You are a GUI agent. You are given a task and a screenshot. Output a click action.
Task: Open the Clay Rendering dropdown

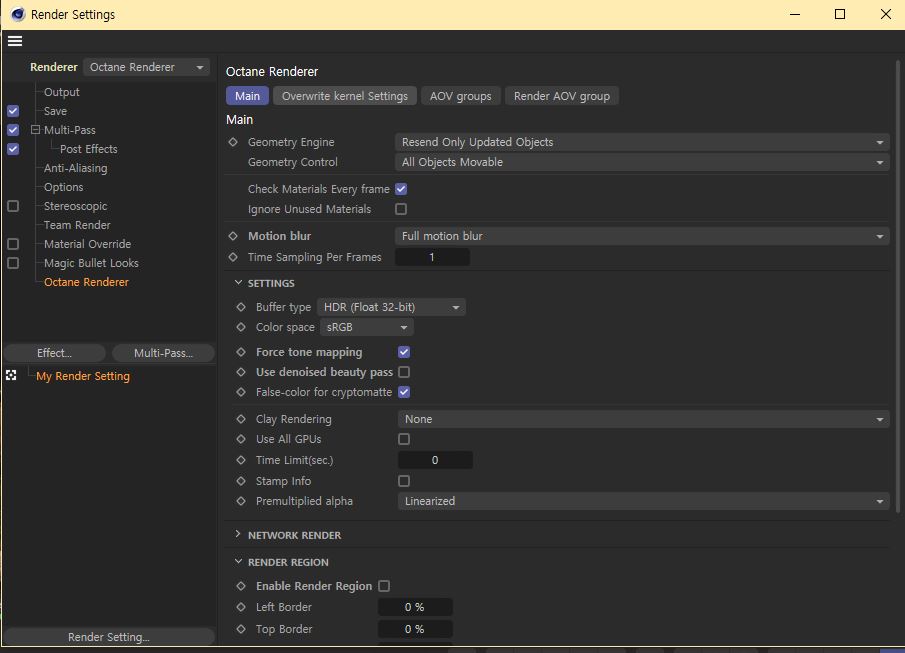pyautogui.click(x=644, y=419)
